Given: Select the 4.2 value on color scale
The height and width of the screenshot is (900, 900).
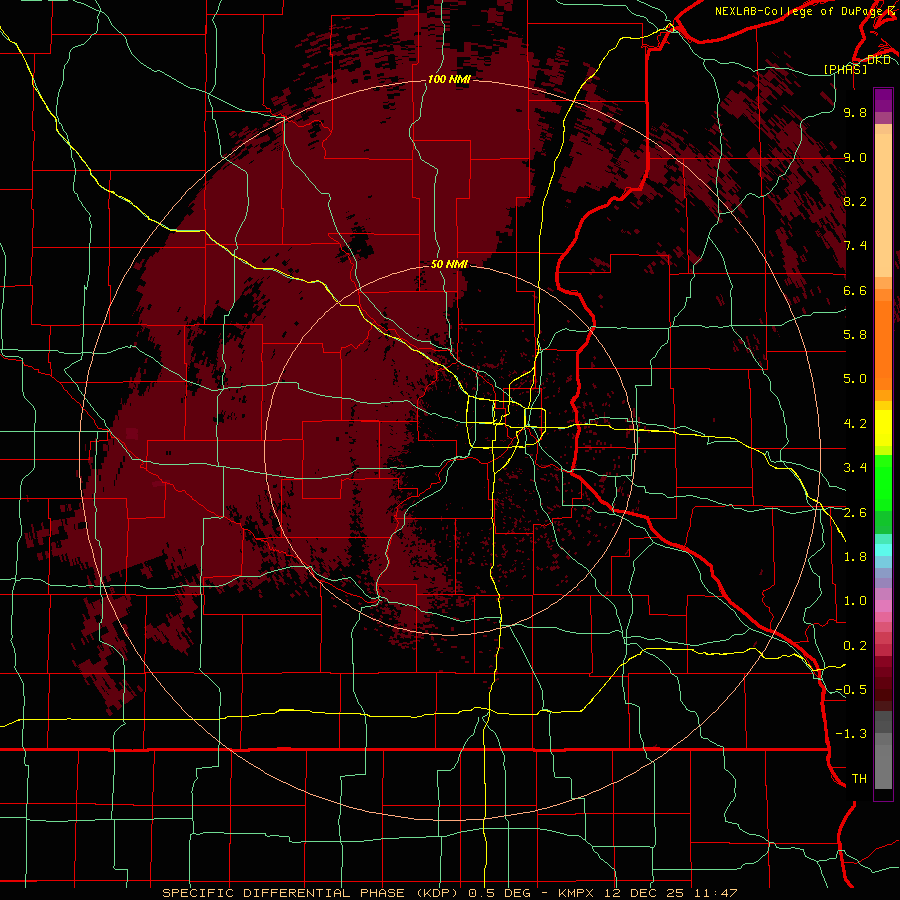Looking at the screenshot, I should (855, 424).
